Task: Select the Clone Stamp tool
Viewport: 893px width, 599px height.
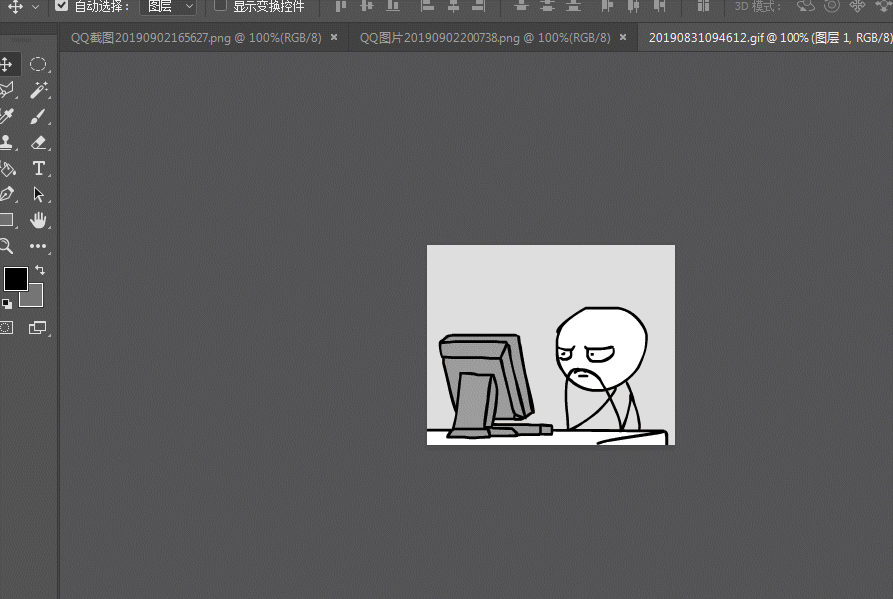Action: 7,142
